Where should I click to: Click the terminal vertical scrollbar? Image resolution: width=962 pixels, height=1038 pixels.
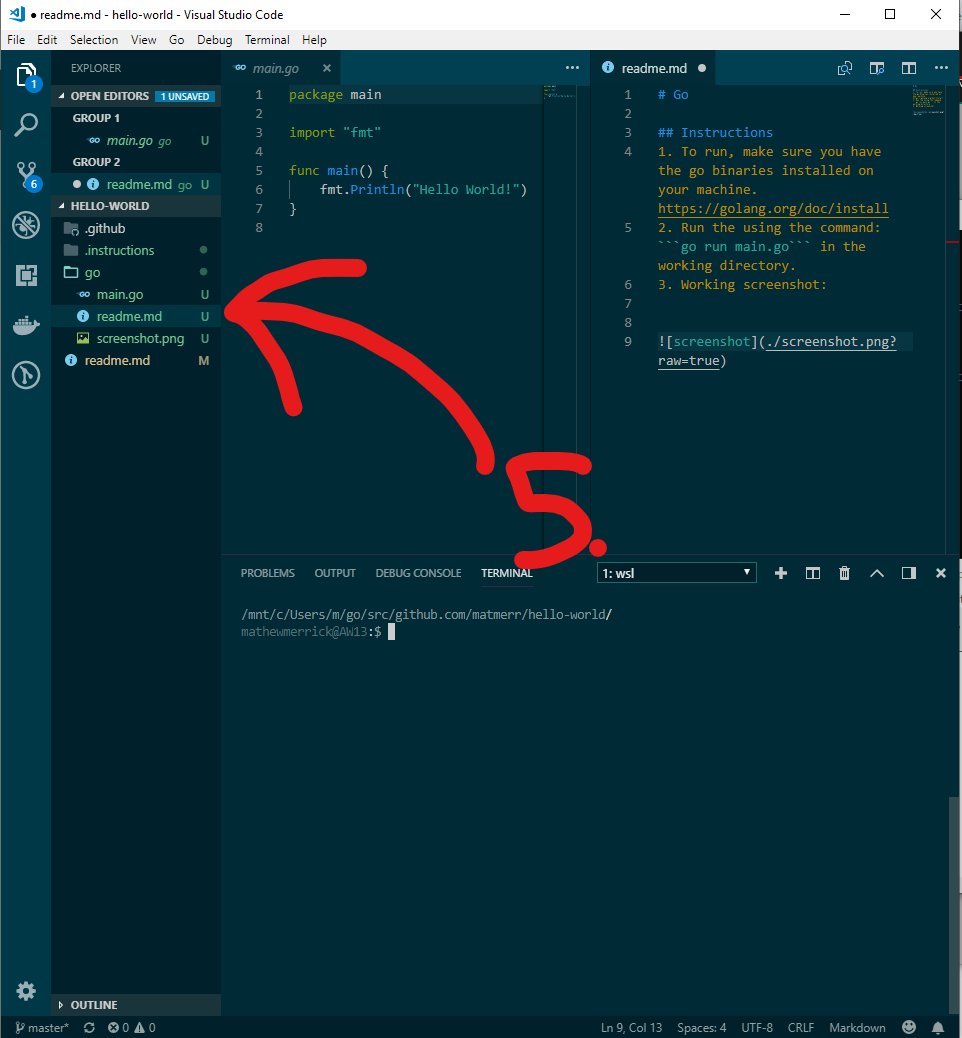(954, 904)
